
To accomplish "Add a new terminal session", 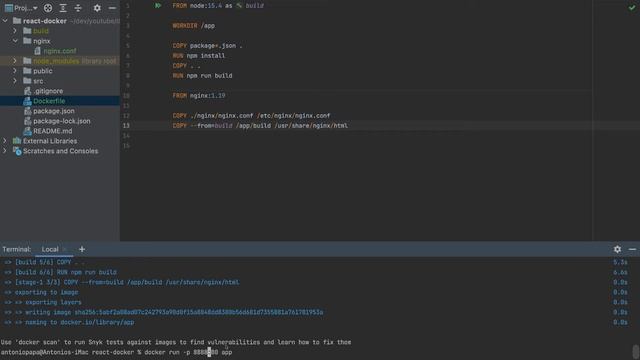I will (x=82, y=249).
